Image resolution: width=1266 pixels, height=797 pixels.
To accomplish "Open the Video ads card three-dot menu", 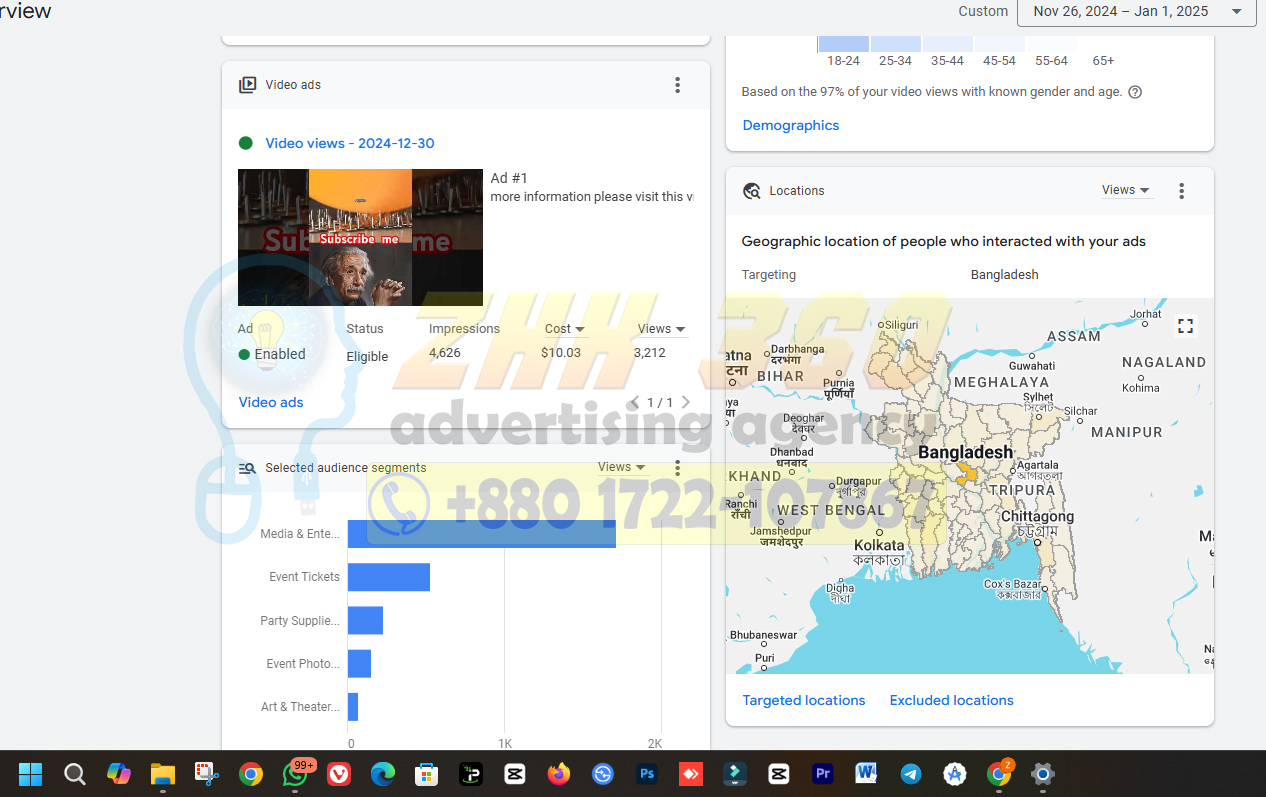I will pyautogui.click(x=677, y=85).
